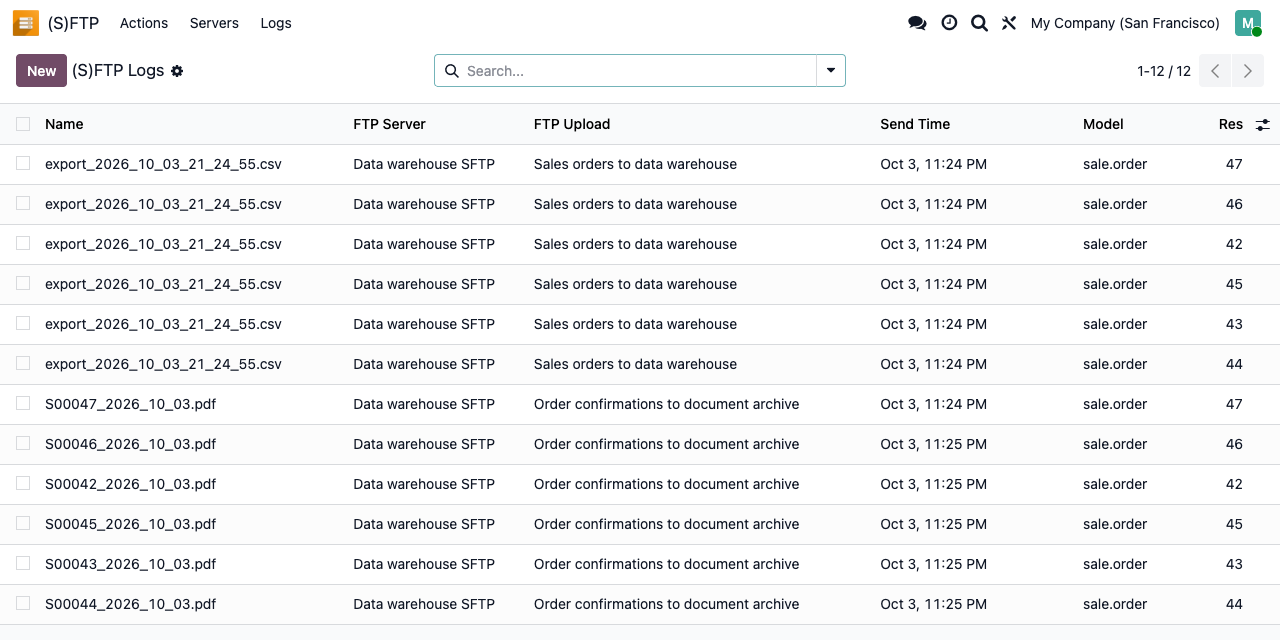1280x640 pixels.
Task: Go to the previous page of logs
Action: (1215, 71)
